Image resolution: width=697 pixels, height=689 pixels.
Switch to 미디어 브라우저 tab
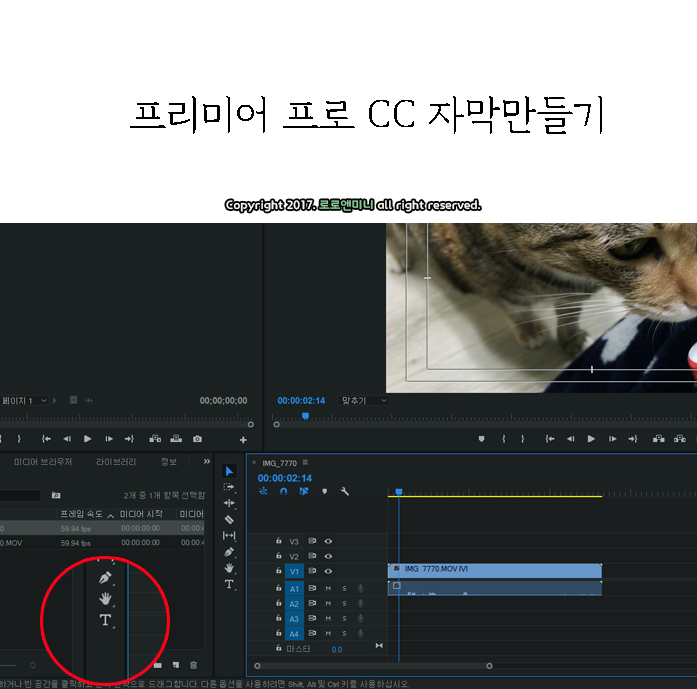pos(43,462)
